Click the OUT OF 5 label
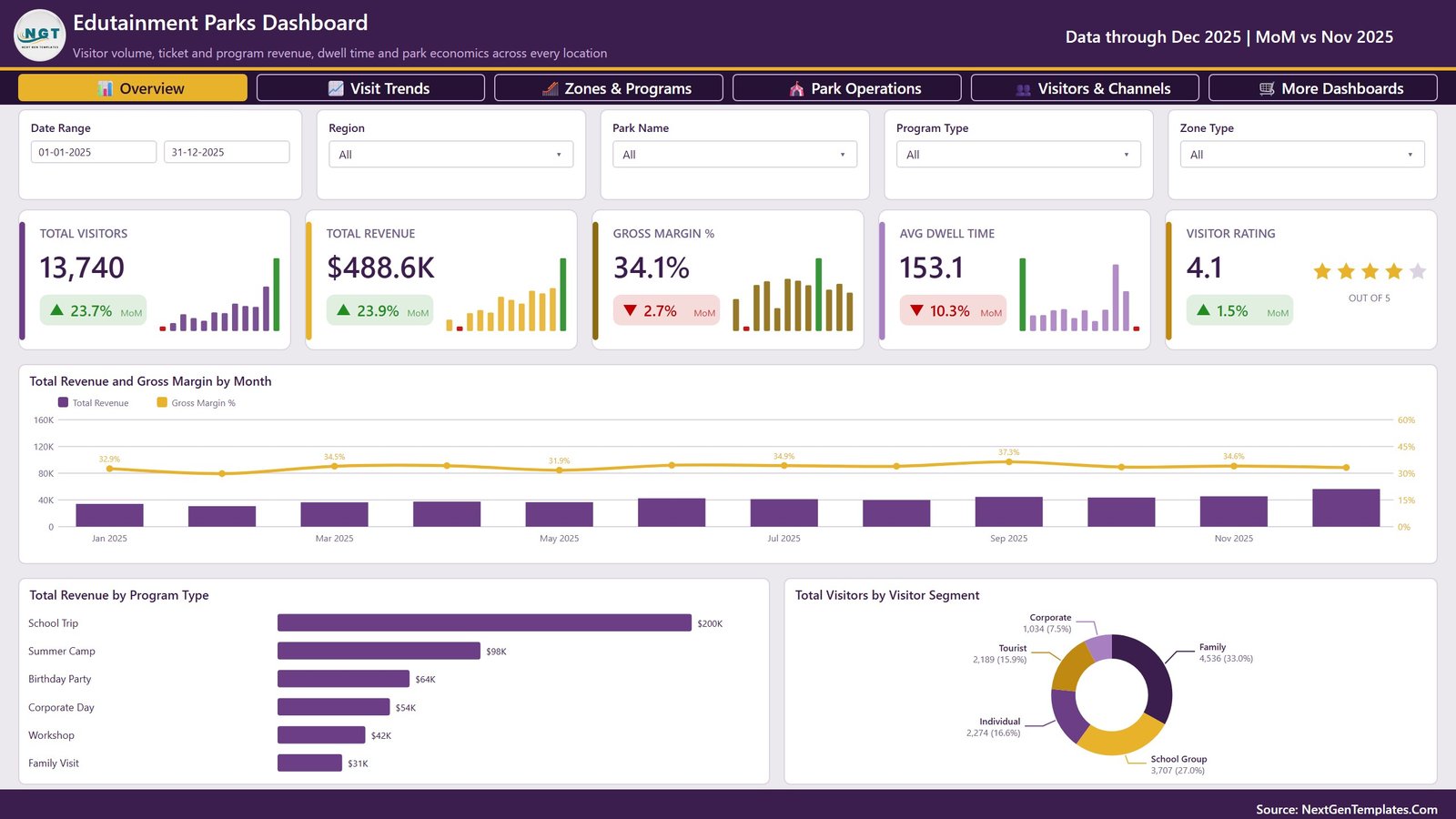The width and height of the screenshot is (1456, 819). (1370, 298)
